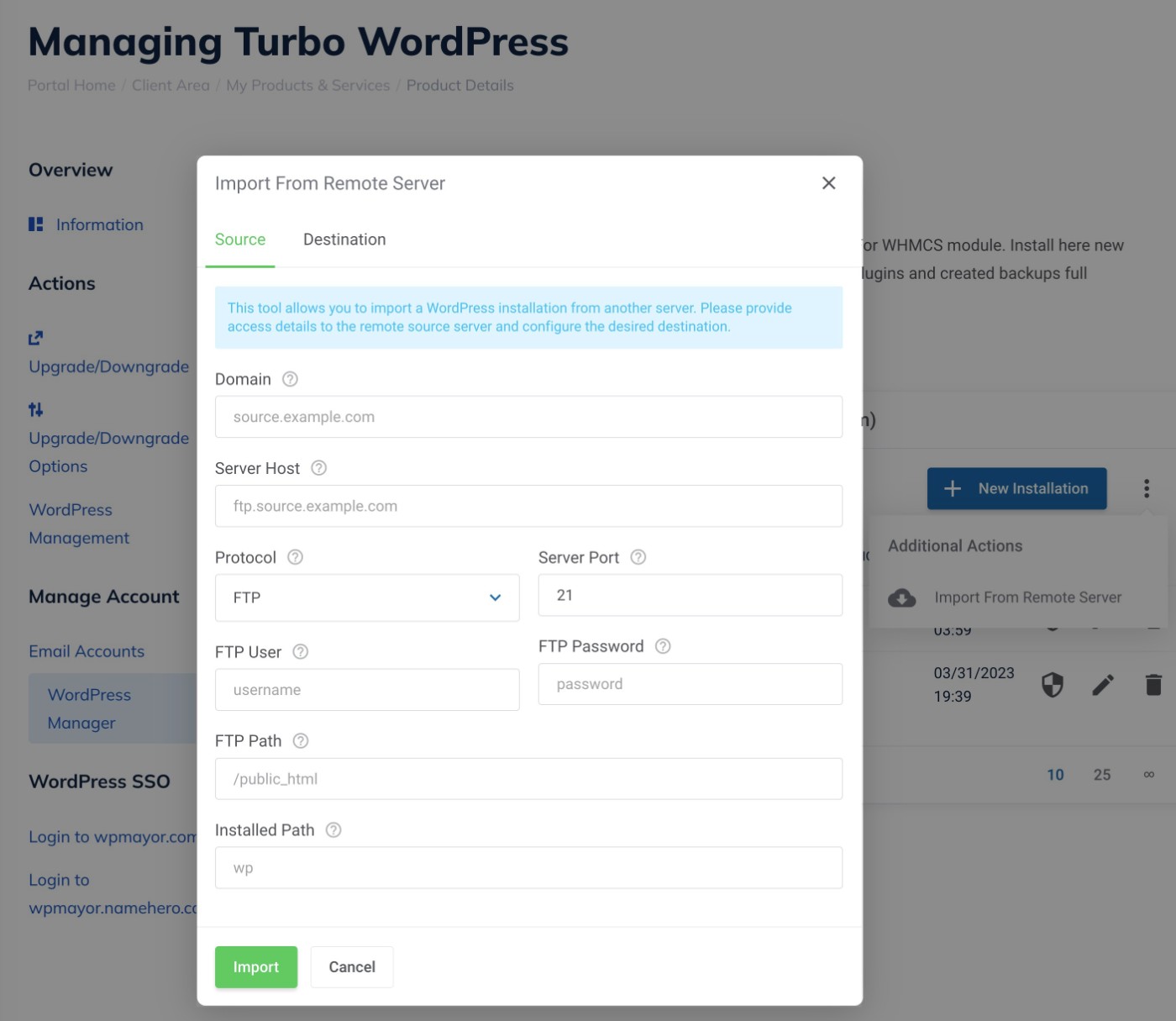The image size is (1176, 1021).
Task: Focus the Server Host input field
Action: 528,506
